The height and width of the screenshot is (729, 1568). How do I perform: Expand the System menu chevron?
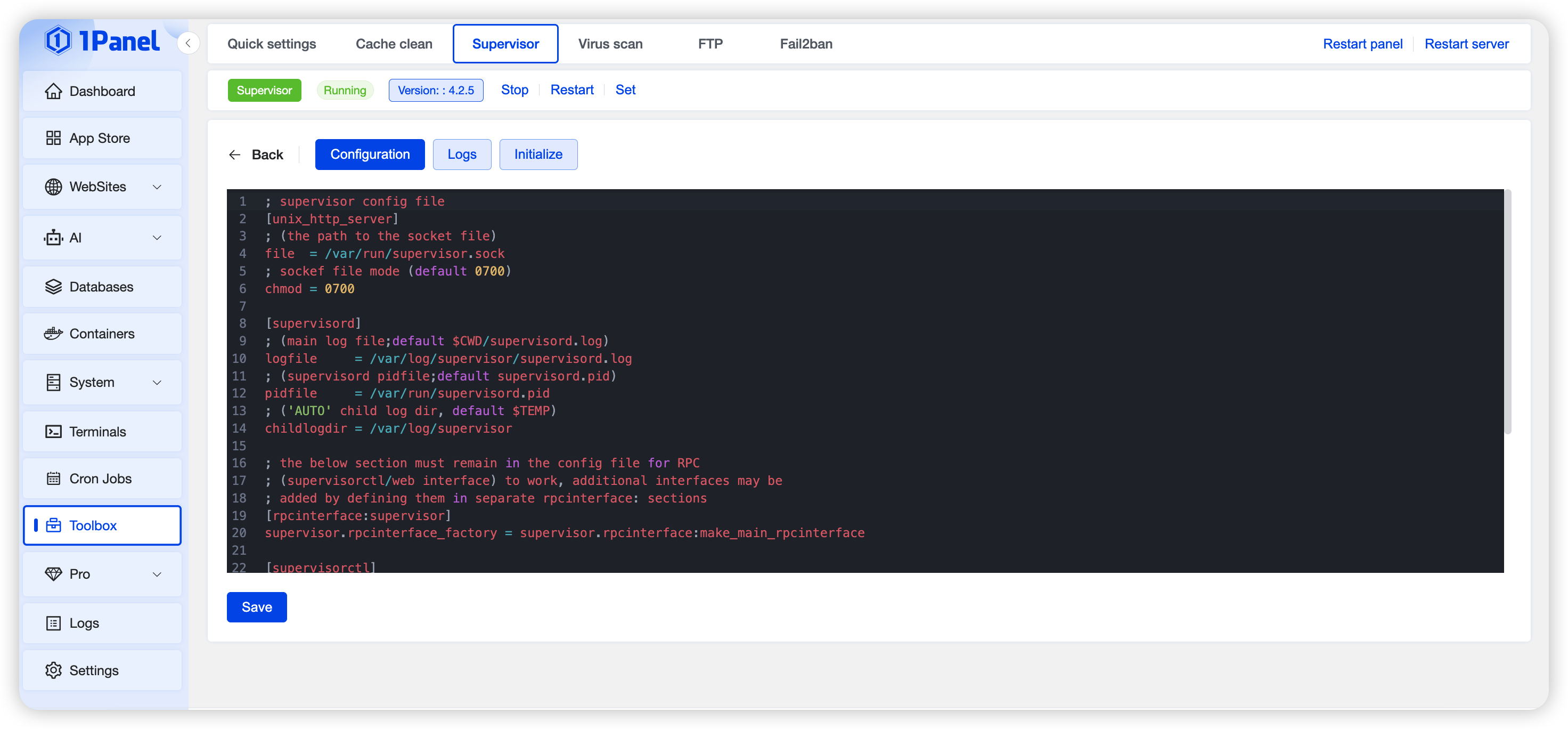[x=157, y=383]
